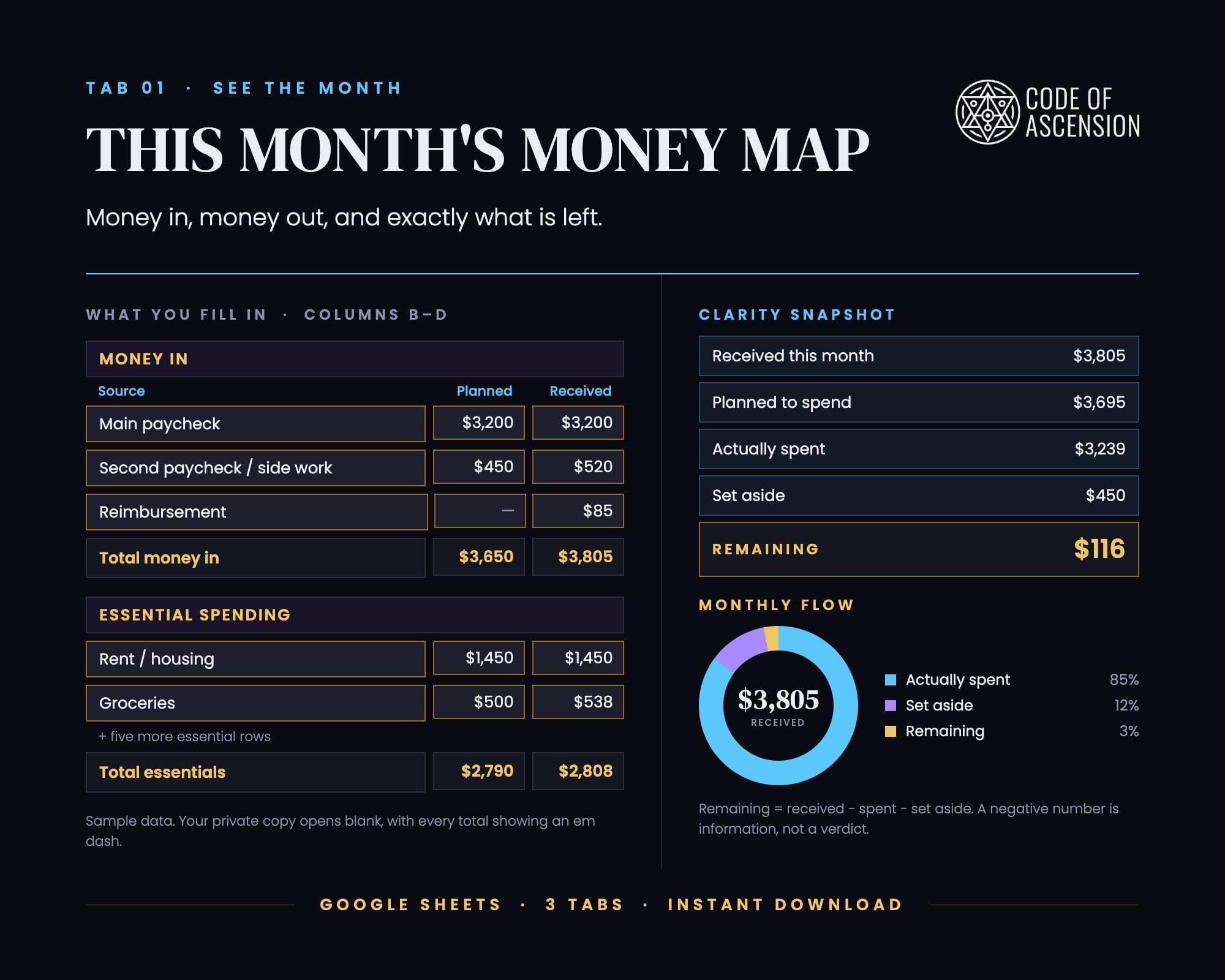Select the Reimbursement received $85 cell
Viewport: 1225px width, 980px height.
point(578,511)
